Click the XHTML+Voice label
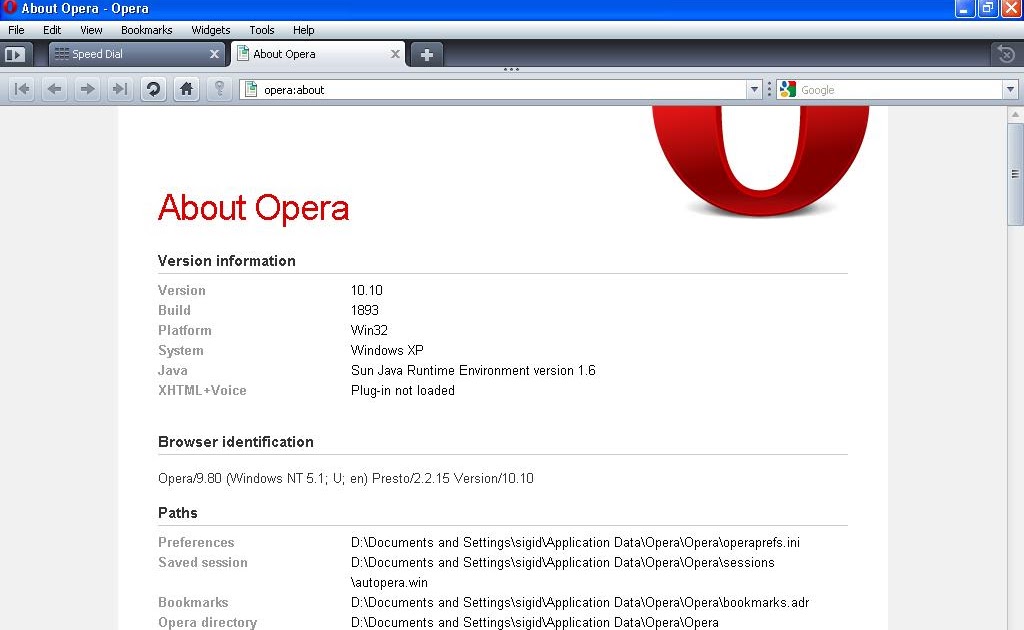 [202, 390]
